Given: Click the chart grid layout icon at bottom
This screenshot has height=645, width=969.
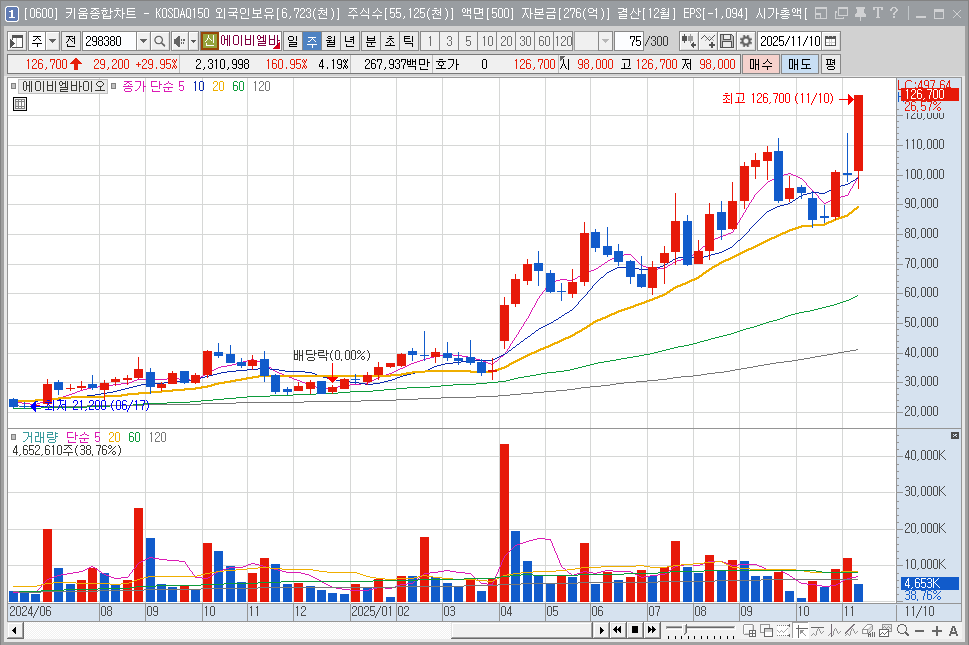Looking at the screenshot, I should pyautogui.click(x=750, y=631).
